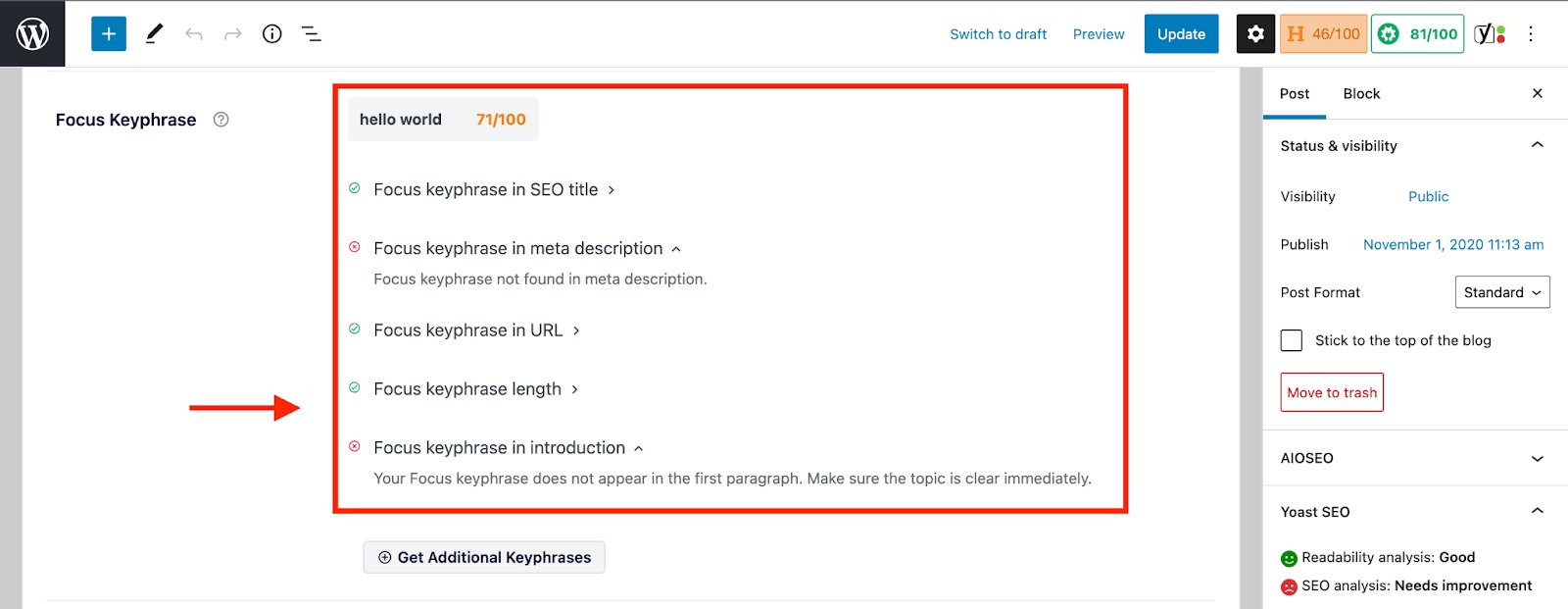Close the Post settings panel
Screen dimensions: 1568x609
click(x=1537, y=93)
